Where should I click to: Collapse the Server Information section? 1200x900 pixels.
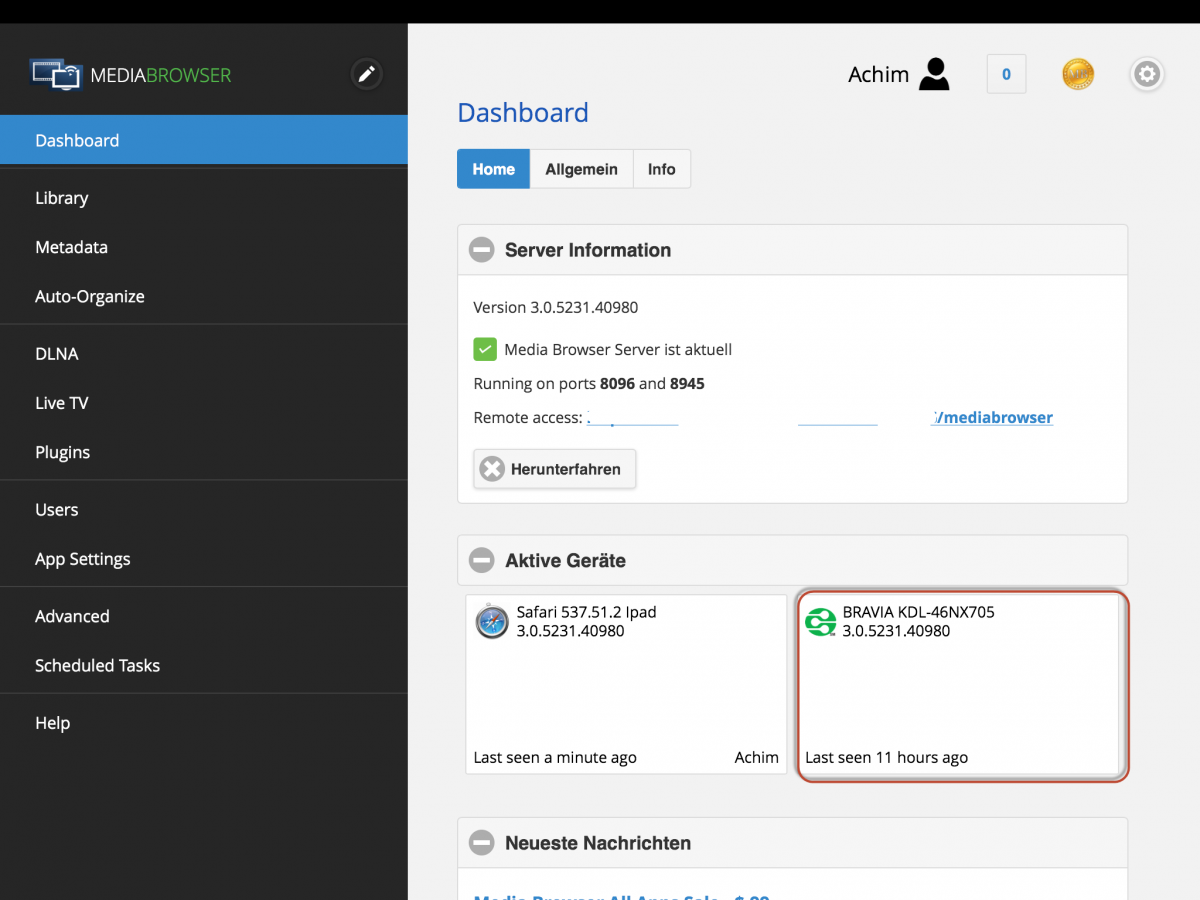(x=482, y=250)
